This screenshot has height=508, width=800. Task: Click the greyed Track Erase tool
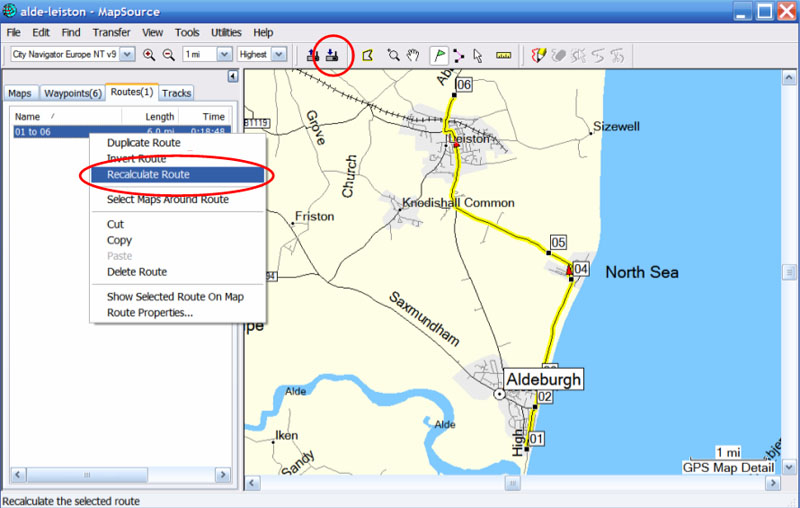[x=559, y=55]
